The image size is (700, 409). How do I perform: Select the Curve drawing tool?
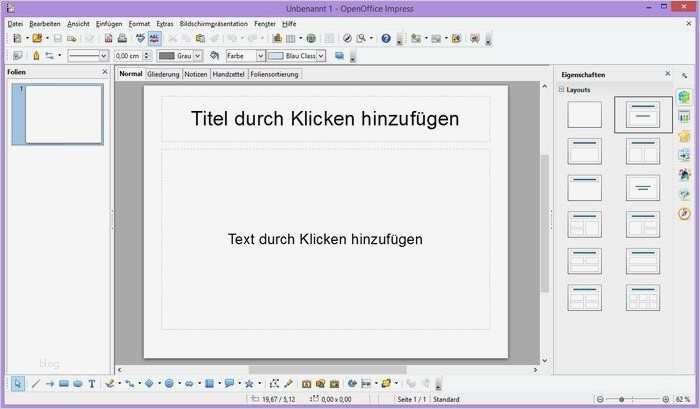109,384
